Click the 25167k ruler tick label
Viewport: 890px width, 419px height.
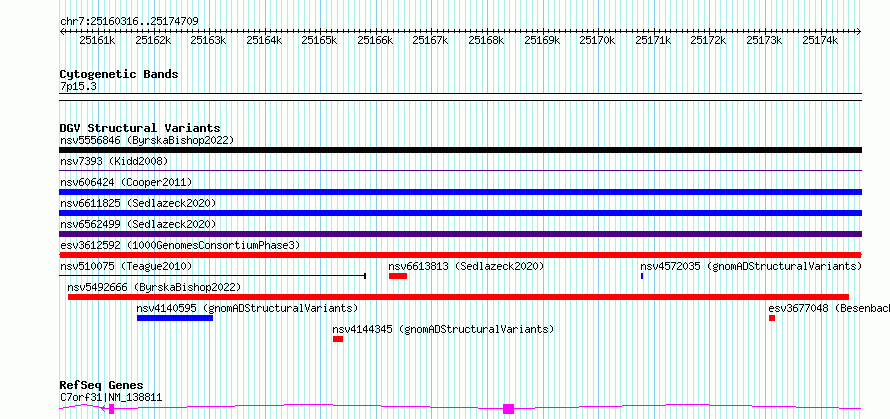(x=431, y=41)
